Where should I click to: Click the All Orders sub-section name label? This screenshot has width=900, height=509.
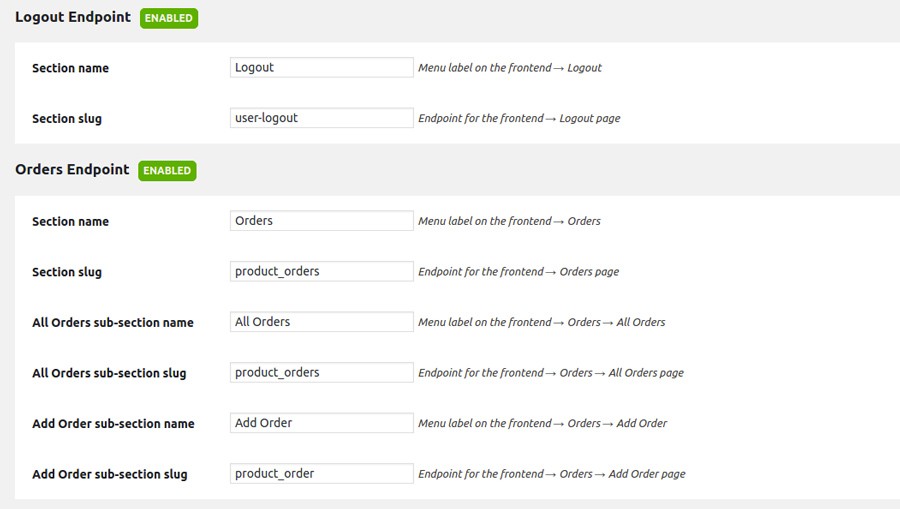(113, 323)
